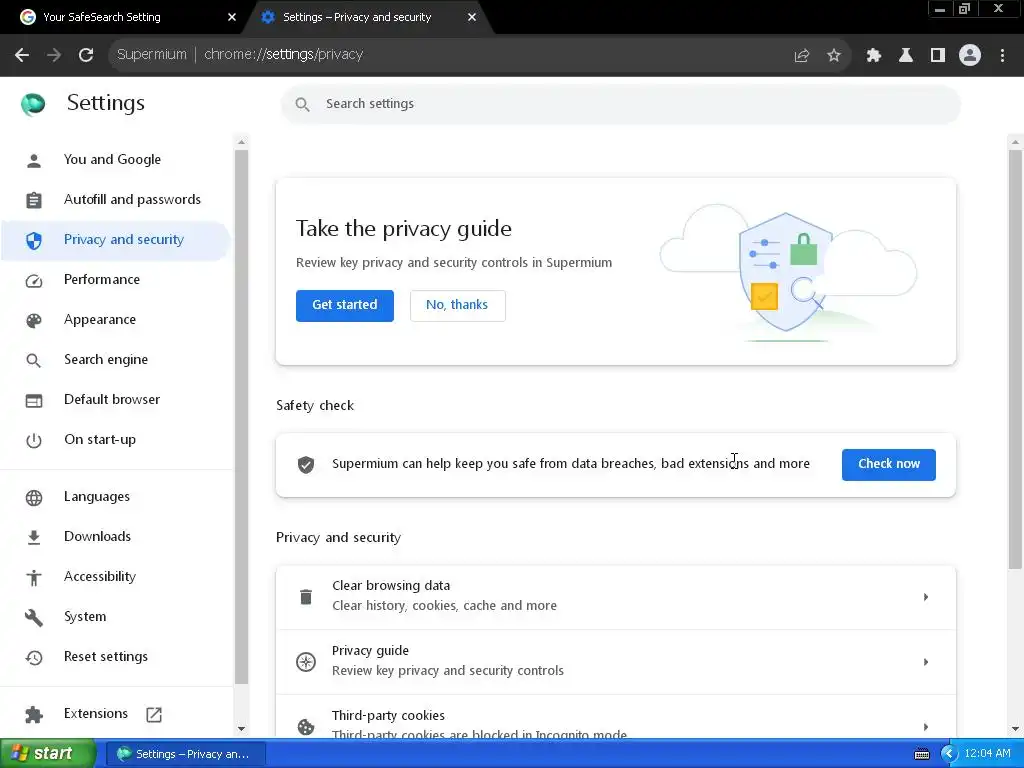The height and width of the screenshot is (768, 1024).
Task: Click the cookie icon for Third-party cookies
Action: coord(306,726)
